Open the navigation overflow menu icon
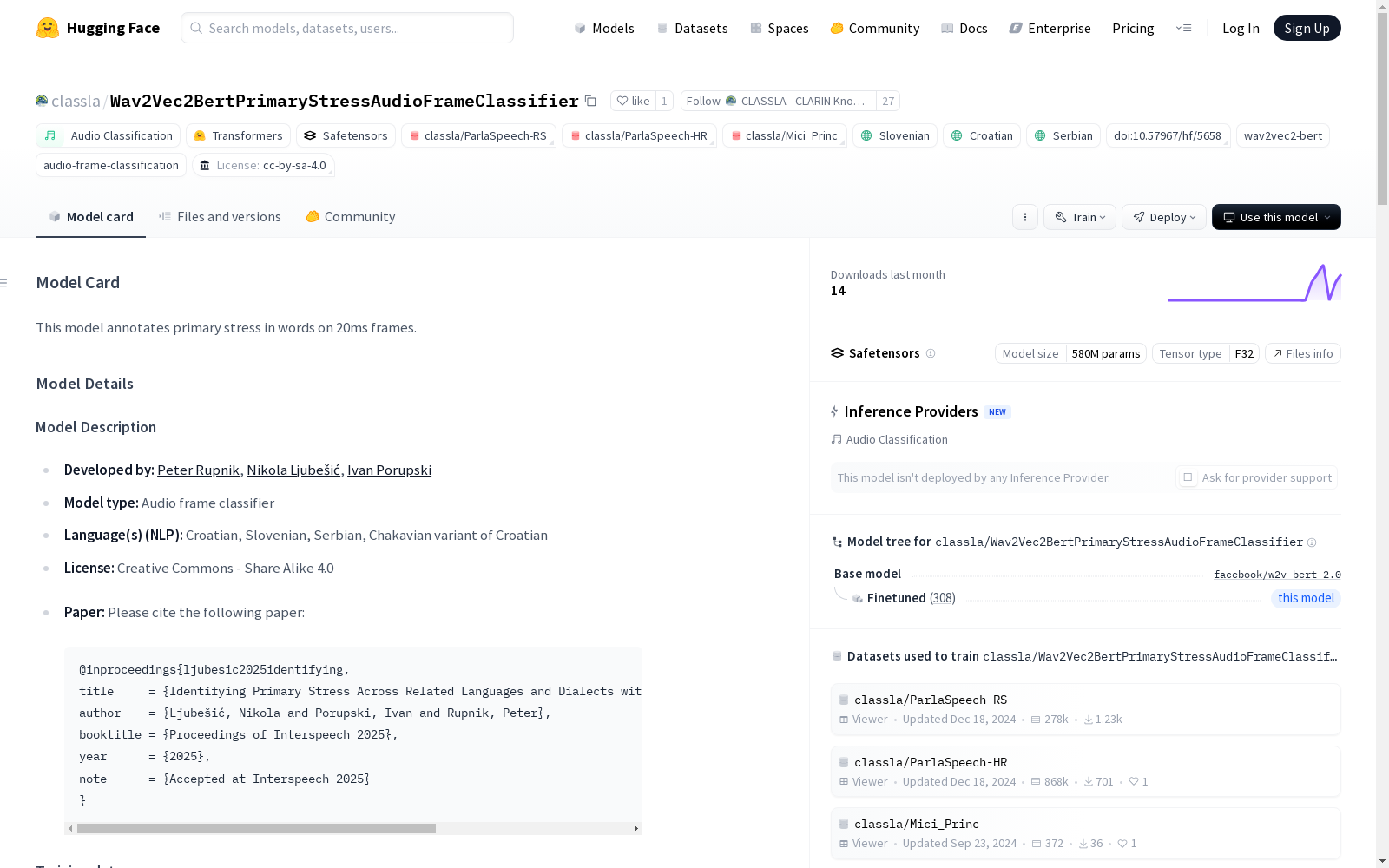Viewport: 1389px width, 868px height. (1183, 28)
